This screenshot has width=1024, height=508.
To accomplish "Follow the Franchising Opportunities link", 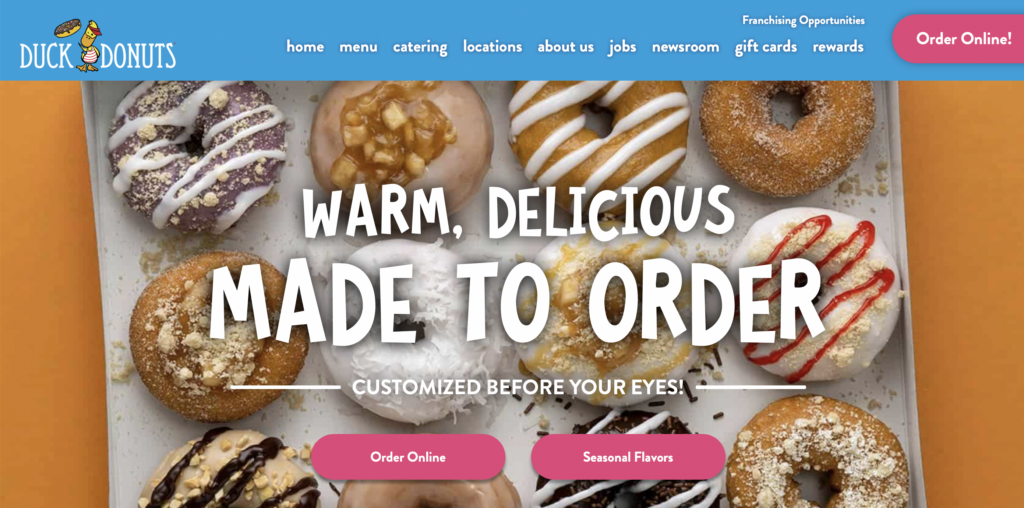I will coord(803,20).
